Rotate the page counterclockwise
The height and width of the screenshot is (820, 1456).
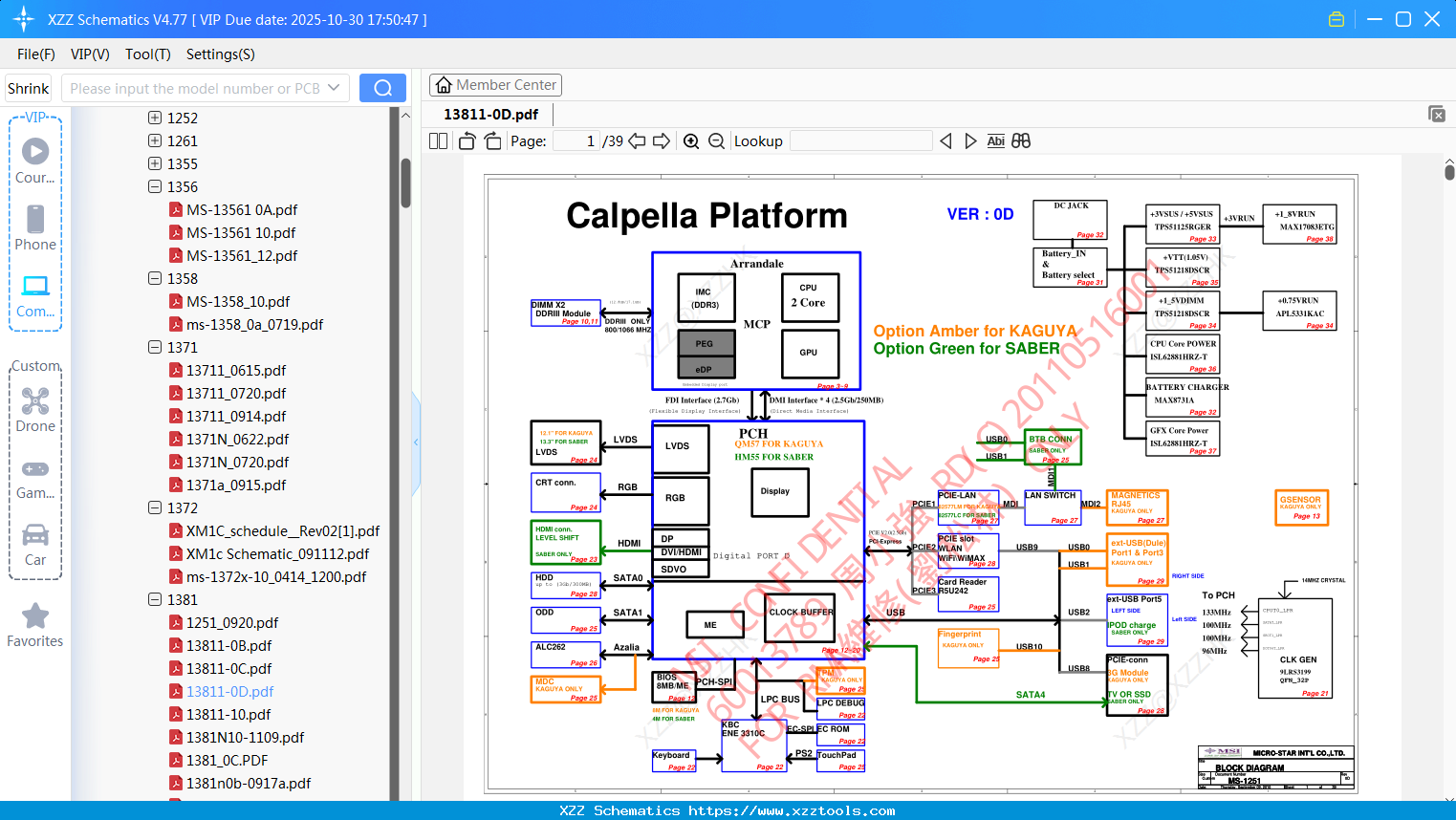pos(467,141)
